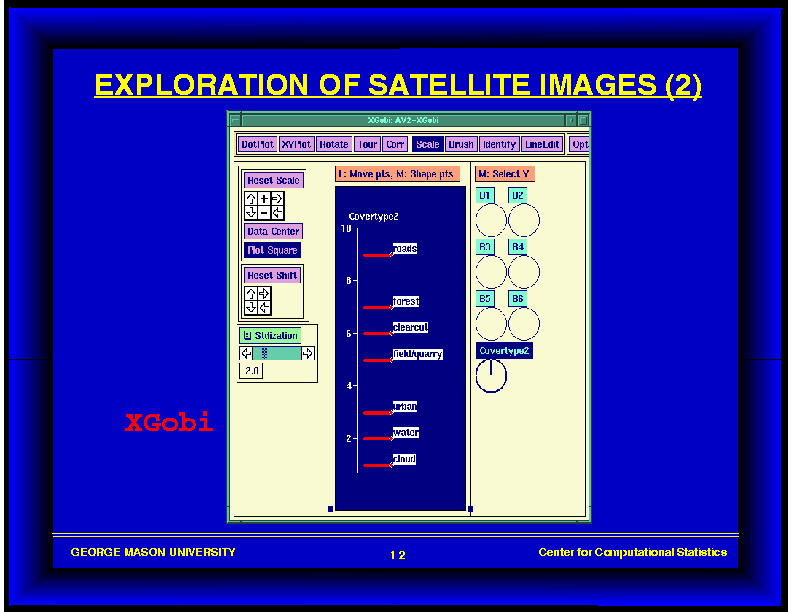Toggle the Stdization checkbox
Image resolution: width=792 pixels, height=612 pixels.
247,336
